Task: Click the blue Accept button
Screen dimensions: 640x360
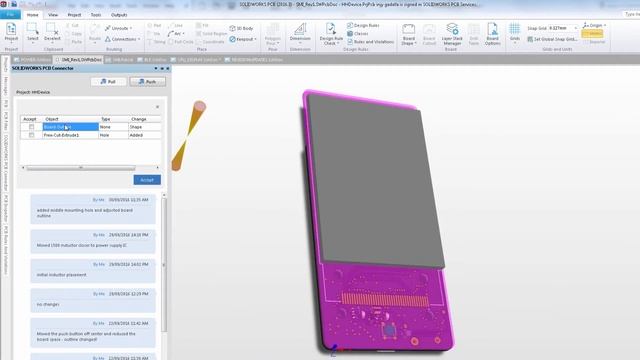Action: 147,180
